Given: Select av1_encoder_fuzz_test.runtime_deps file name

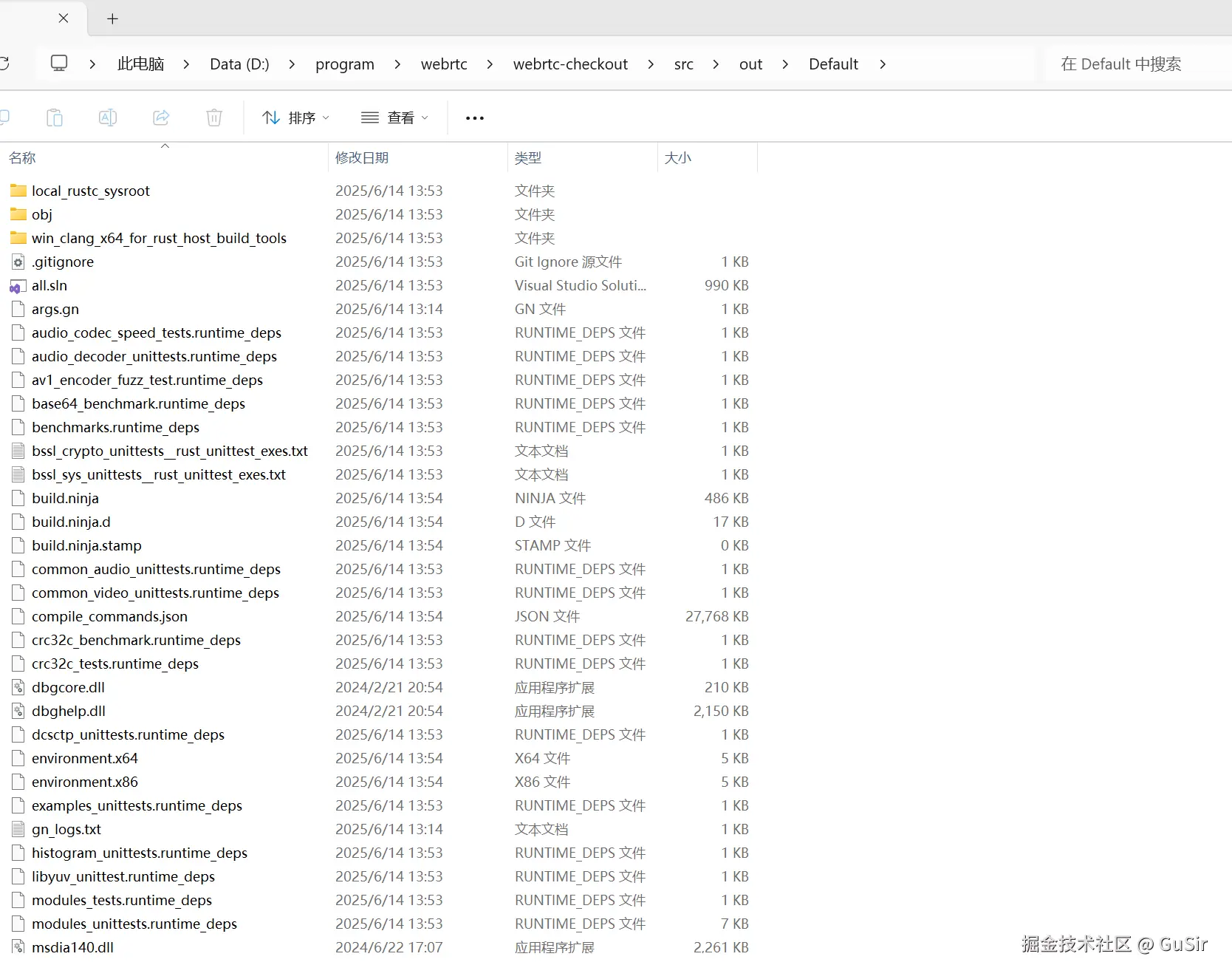Looking at the screenshot, I should 147,380.
